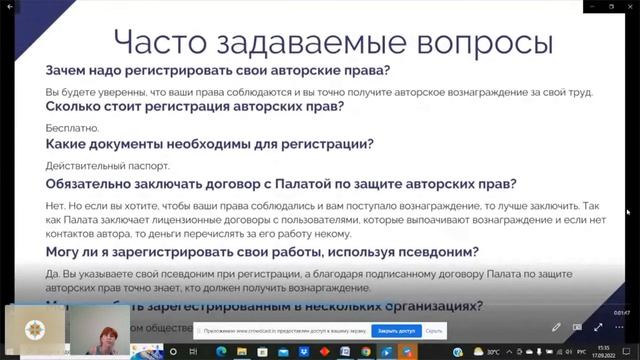Click the back arrow in the player
Viewport: 640px width, 360px height.
click(x=10, y=7)
